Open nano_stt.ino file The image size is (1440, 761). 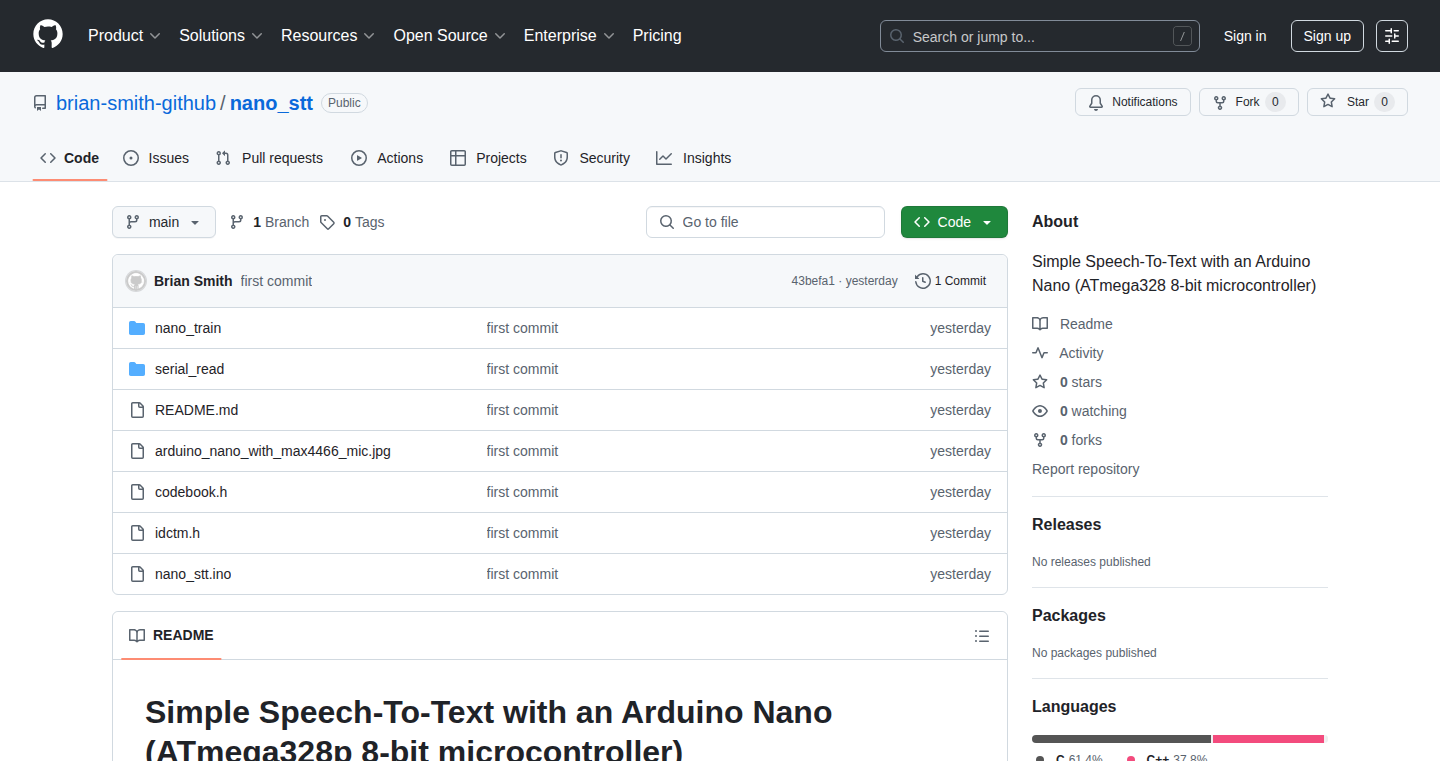point(193,574)
